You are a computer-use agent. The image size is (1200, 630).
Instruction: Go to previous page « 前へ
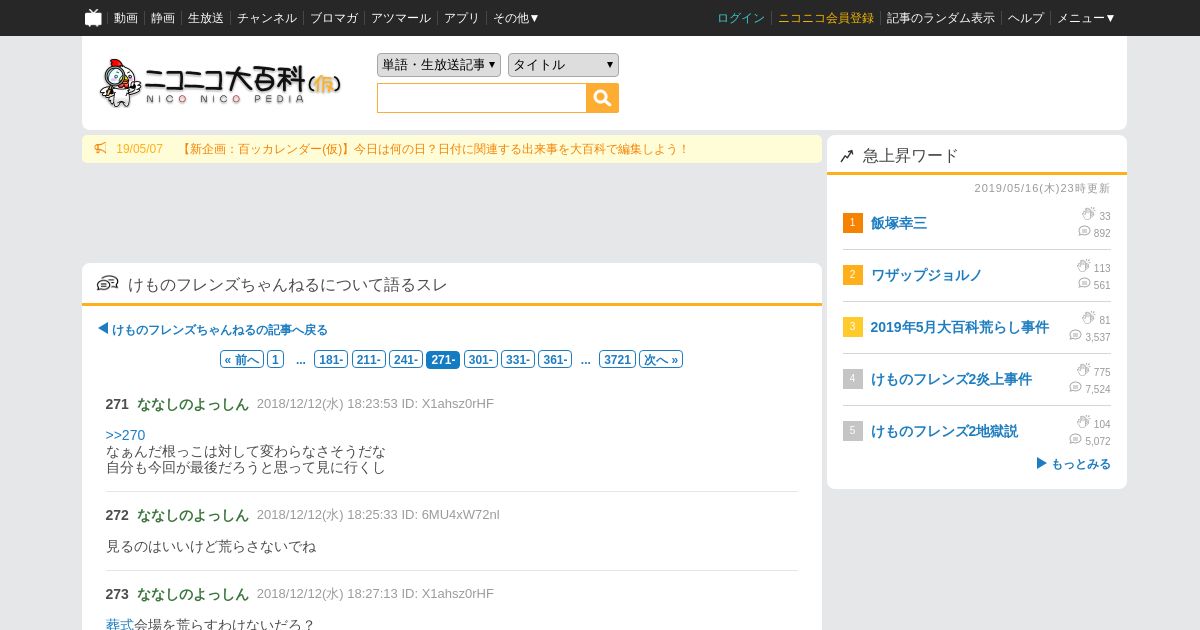tap(242, 360)
